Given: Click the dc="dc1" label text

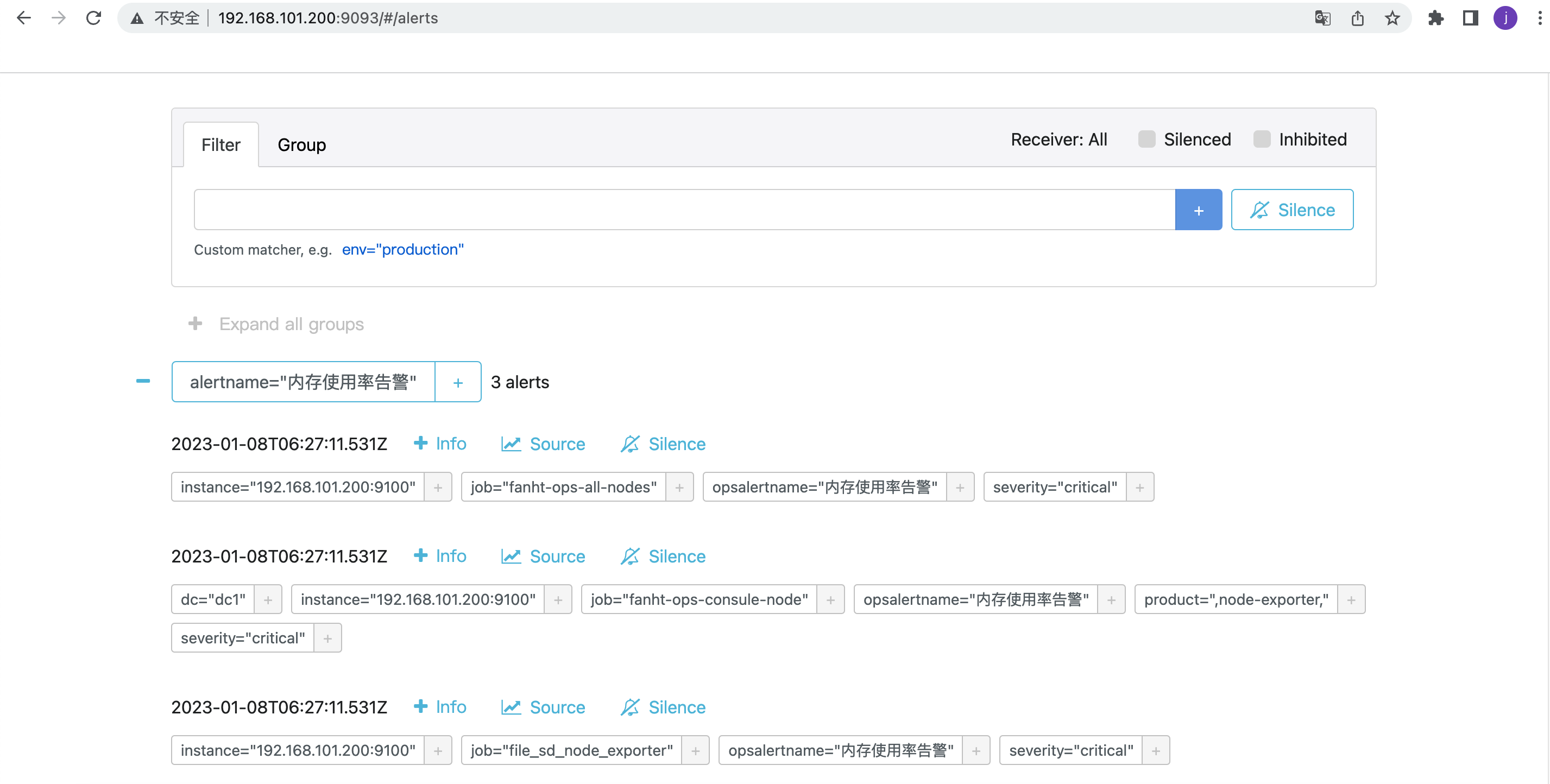Looking at the screenshot, I should 213,599.
